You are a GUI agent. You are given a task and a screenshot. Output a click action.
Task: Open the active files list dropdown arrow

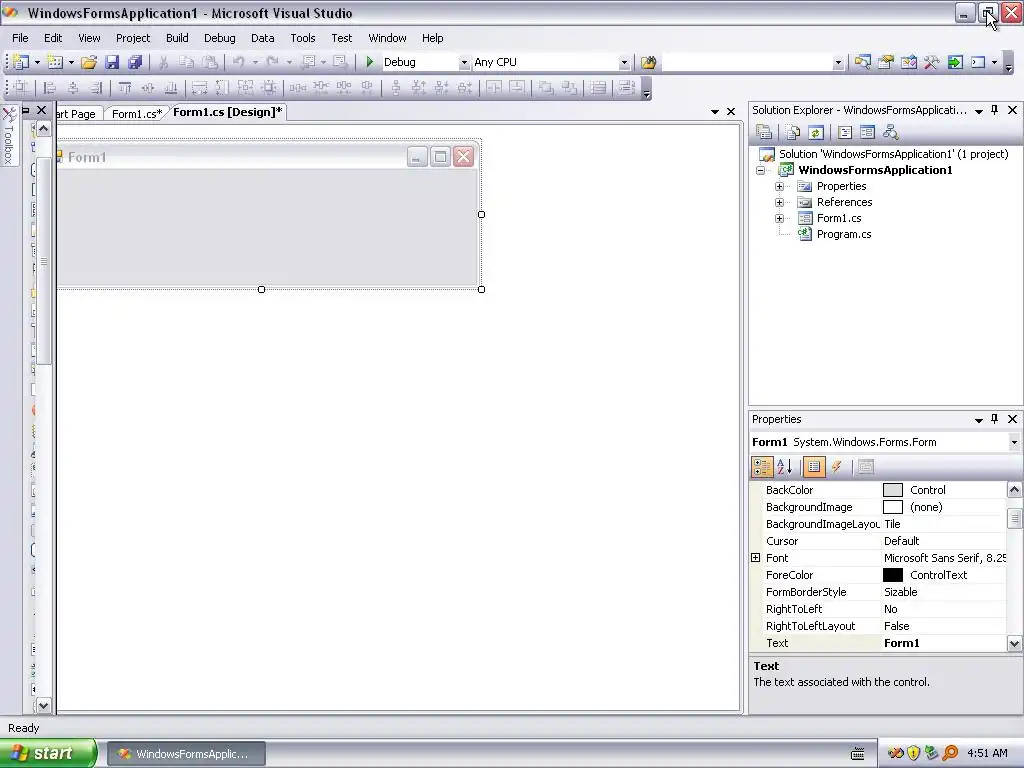coord(714,112)
